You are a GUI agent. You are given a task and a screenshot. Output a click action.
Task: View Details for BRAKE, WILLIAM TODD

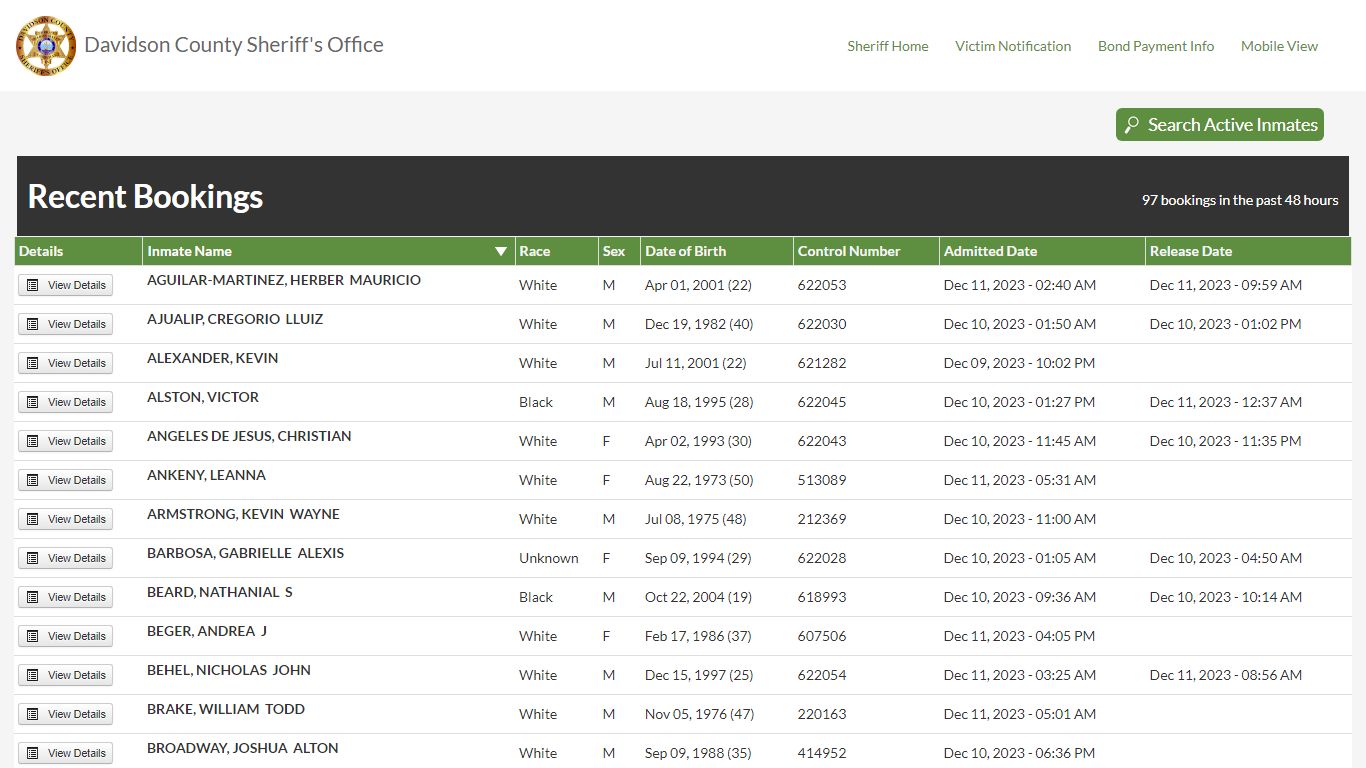point(66,714)
